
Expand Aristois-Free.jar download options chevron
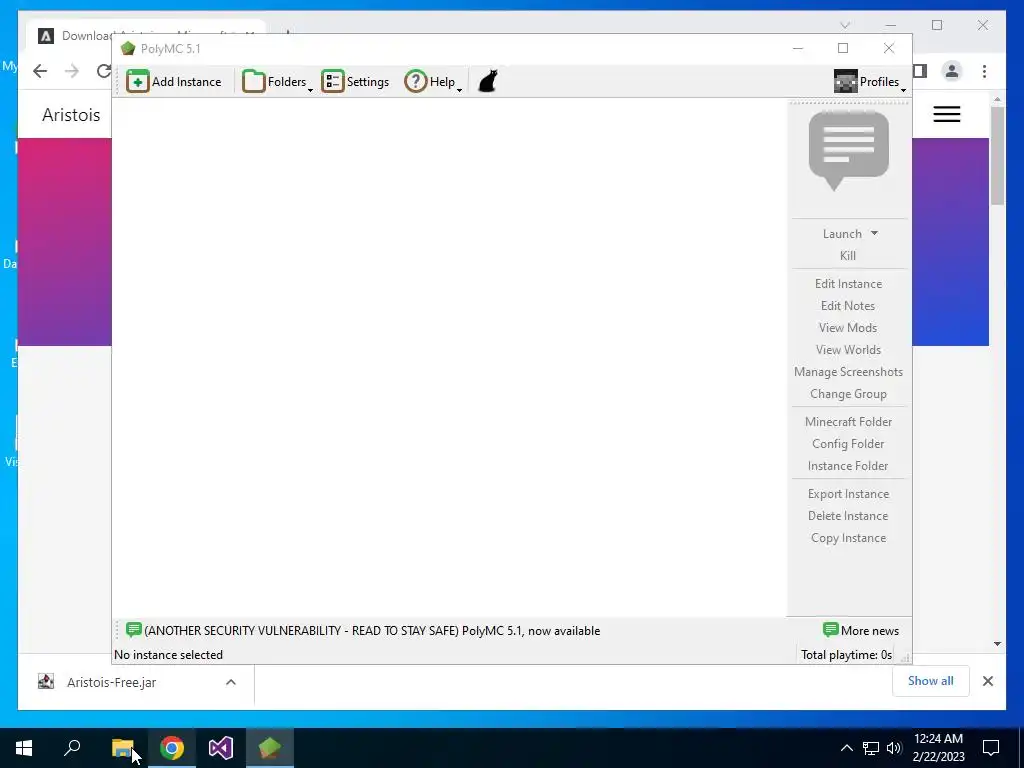tap(231, 682)
